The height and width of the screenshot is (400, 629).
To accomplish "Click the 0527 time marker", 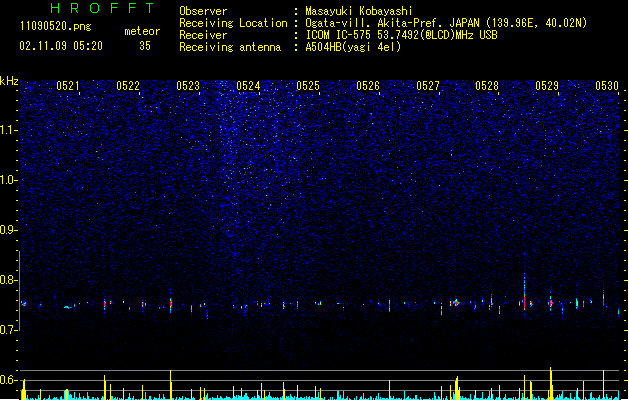I will pyautogui.click(x=428, y=86).
